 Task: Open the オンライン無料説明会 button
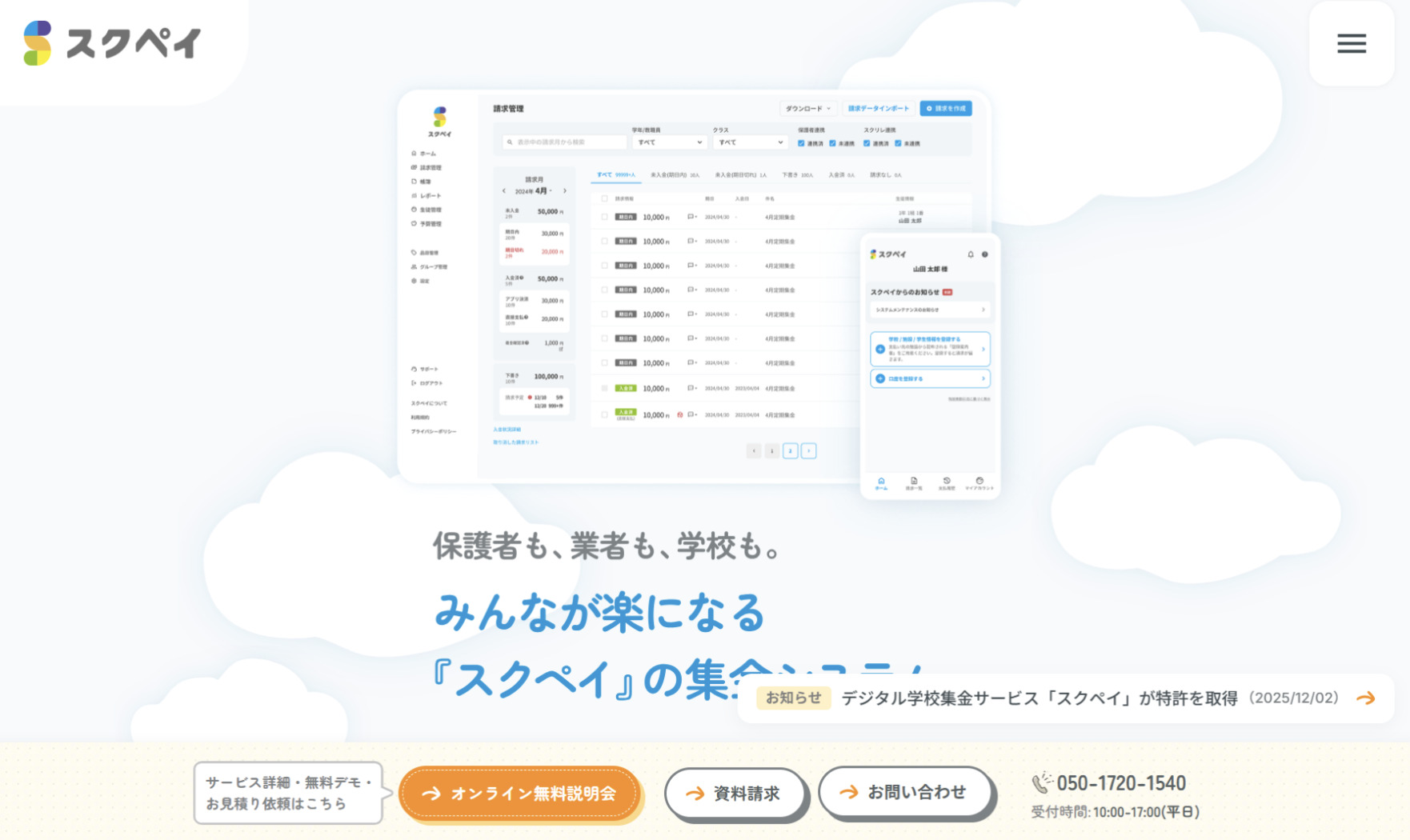pos(519,794)
